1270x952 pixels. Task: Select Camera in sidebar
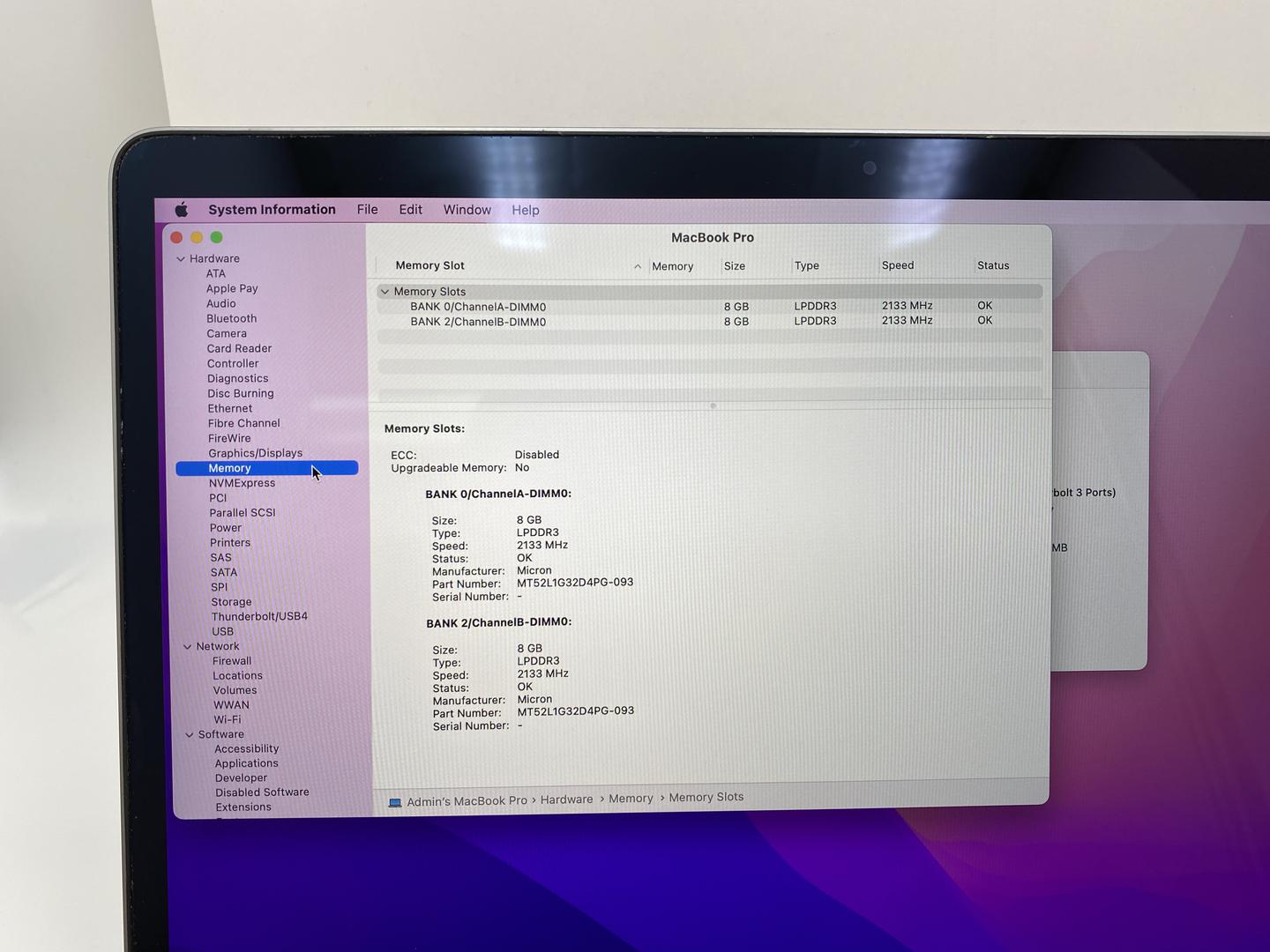pyautogui.click(x=227, y=334)
